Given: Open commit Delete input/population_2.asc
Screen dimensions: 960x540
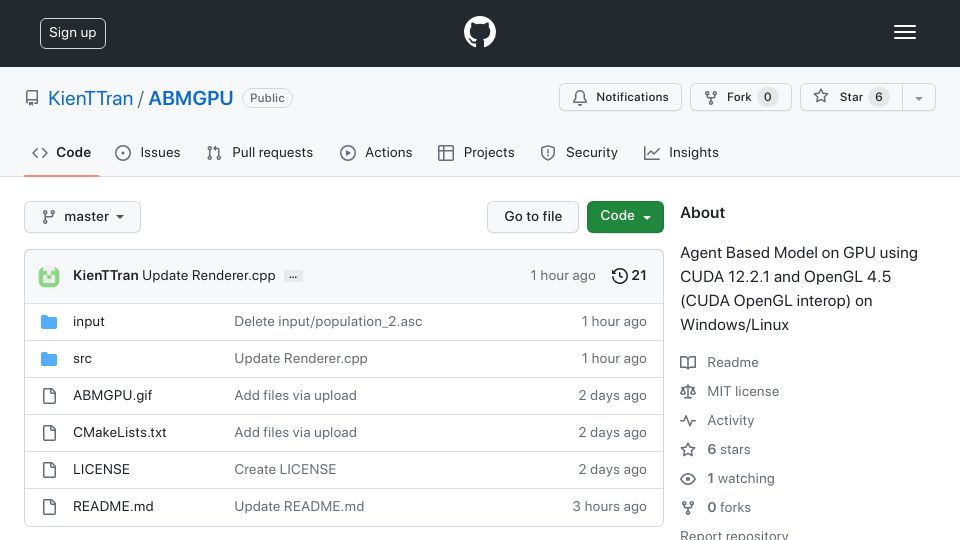Looking at the screenshot, I should pos(328,321).
